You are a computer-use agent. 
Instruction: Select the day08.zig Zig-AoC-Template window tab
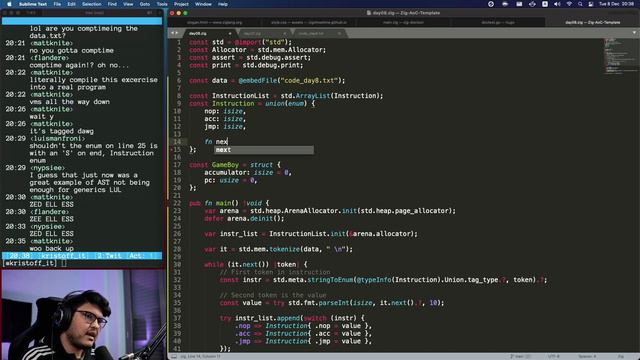[x=592, y=22]
